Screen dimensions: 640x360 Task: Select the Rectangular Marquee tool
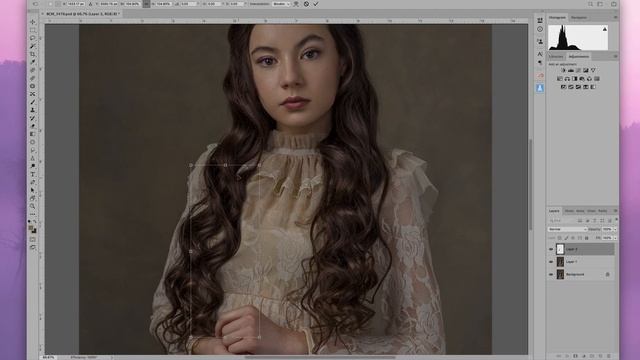point(33,30)
